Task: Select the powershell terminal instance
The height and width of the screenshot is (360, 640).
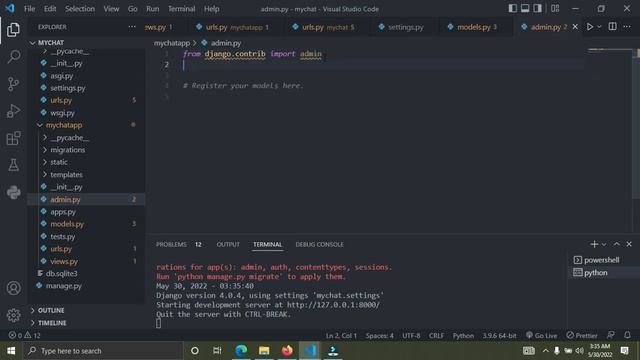Action: (x=602, y=260)
